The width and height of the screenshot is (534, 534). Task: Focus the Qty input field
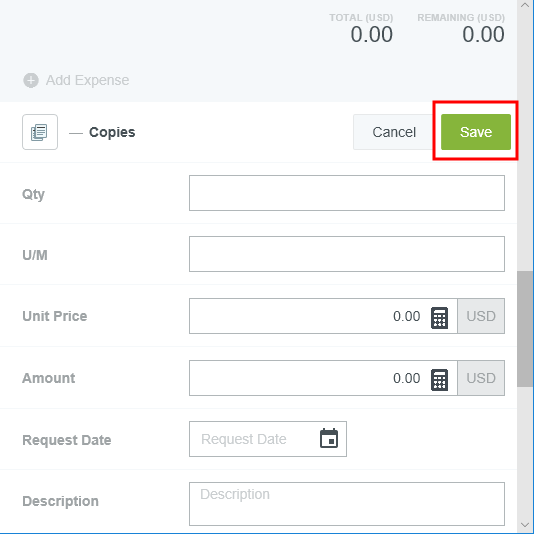347,193
